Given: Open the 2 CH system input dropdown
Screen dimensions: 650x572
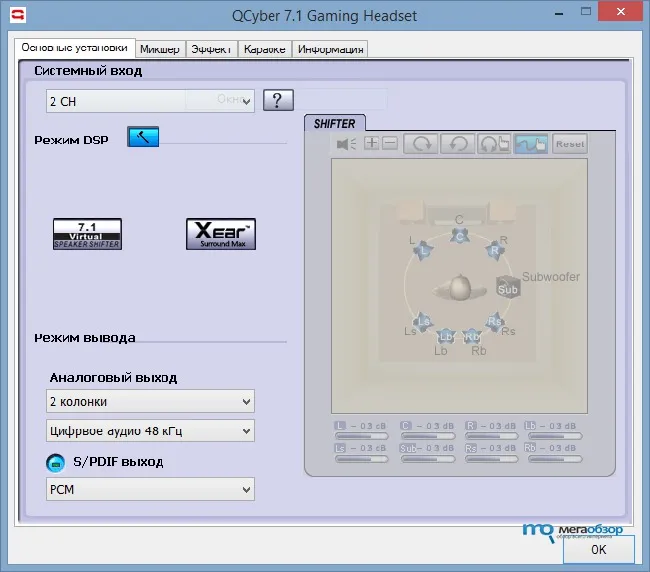Looking at the screenshot, I should (x=150, y=100).
